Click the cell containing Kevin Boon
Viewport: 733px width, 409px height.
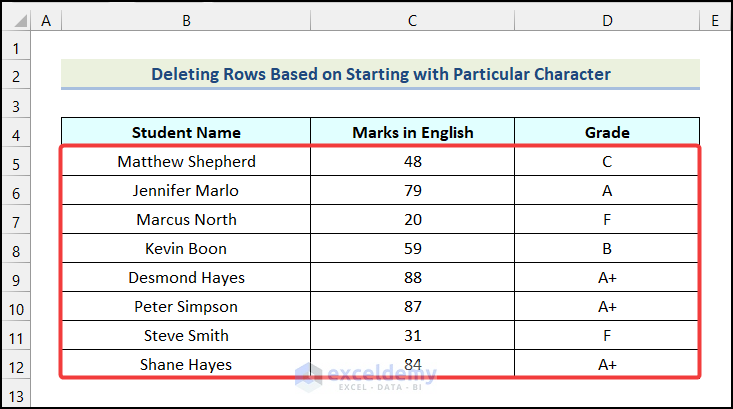[x=186, y=249]
